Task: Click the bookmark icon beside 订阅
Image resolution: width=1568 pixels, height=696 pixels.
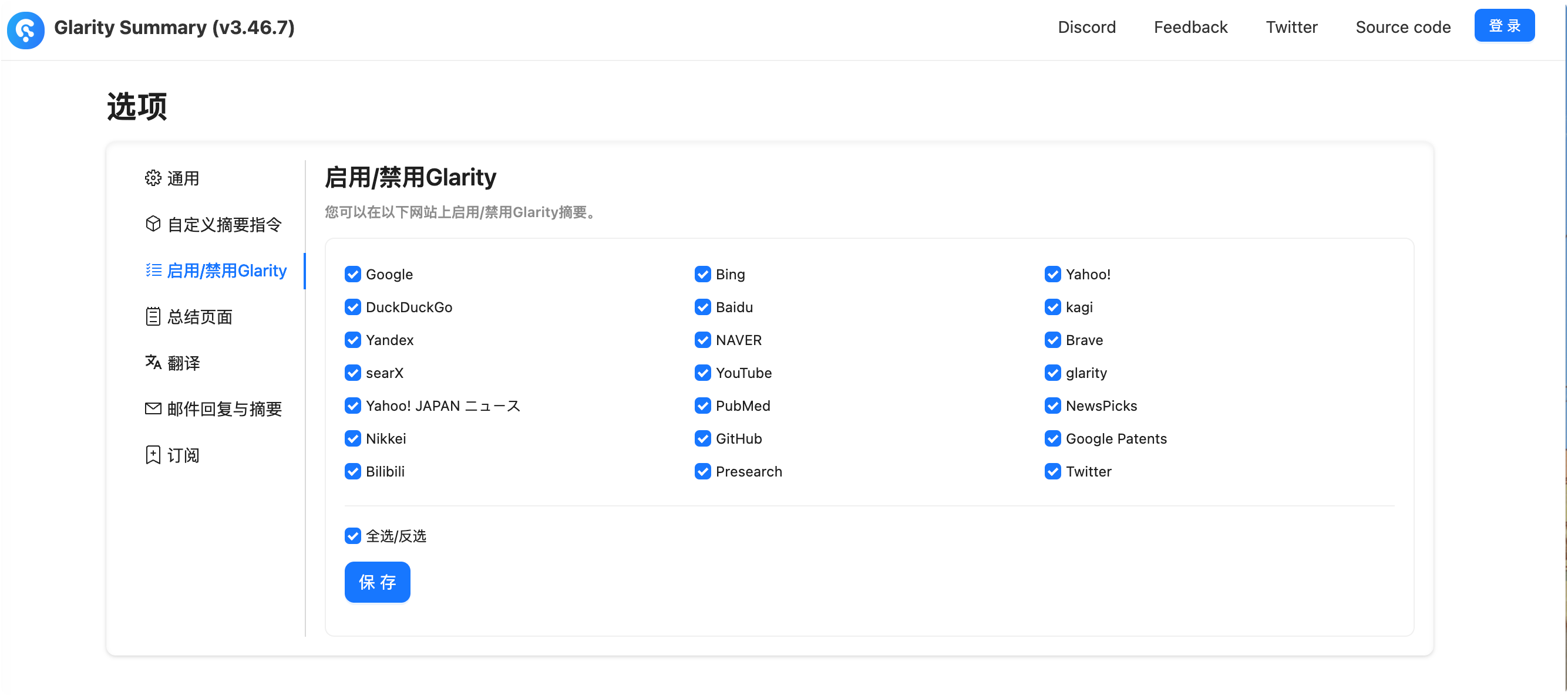Action: [x=153, y=455]
